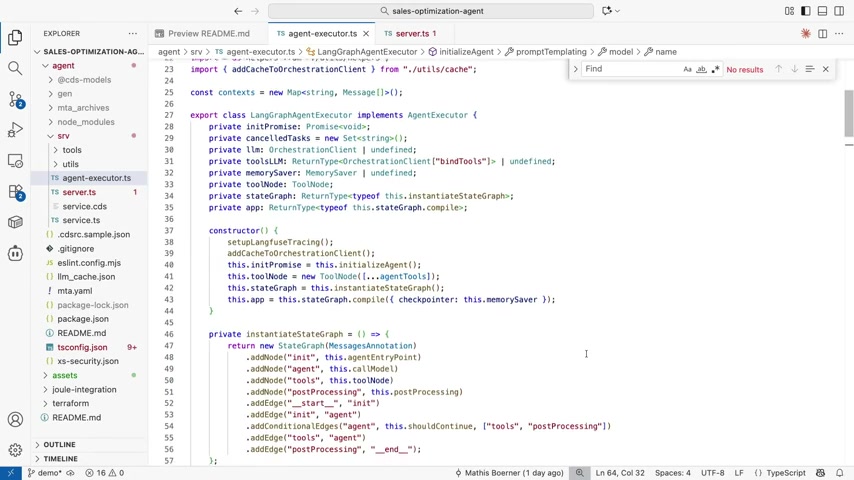This screenshot has width=854, height=480.
Task: Open Explorer Views and More Actions ellipsis
Action: coord(133,33)
